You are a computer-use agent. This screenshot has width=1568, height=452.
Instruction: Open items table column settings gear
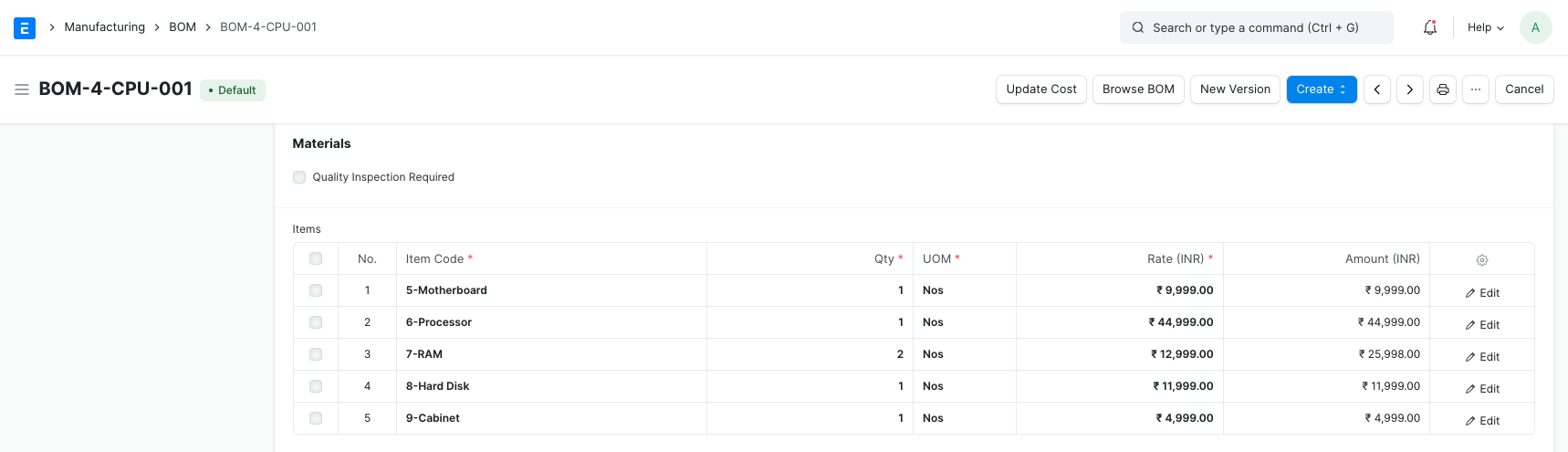click(x=1481, y=260)
